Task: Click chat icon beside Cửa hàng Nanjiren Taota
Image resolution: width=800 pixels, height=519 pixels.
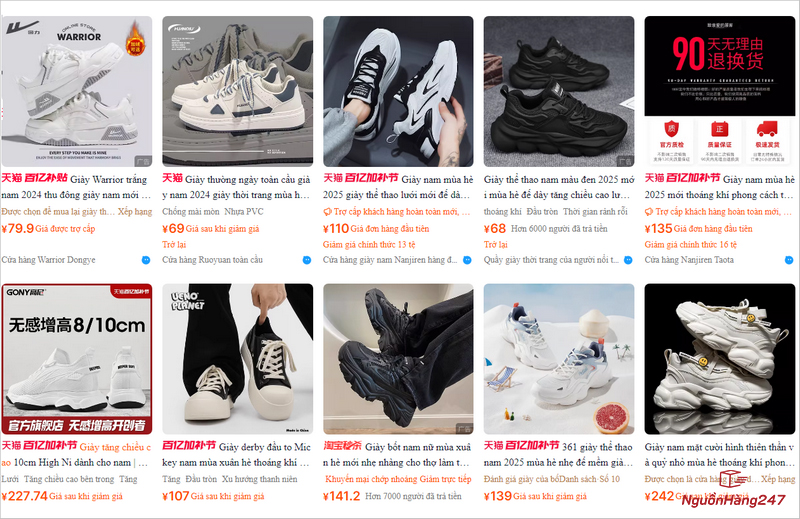Action: pos(789,260)
